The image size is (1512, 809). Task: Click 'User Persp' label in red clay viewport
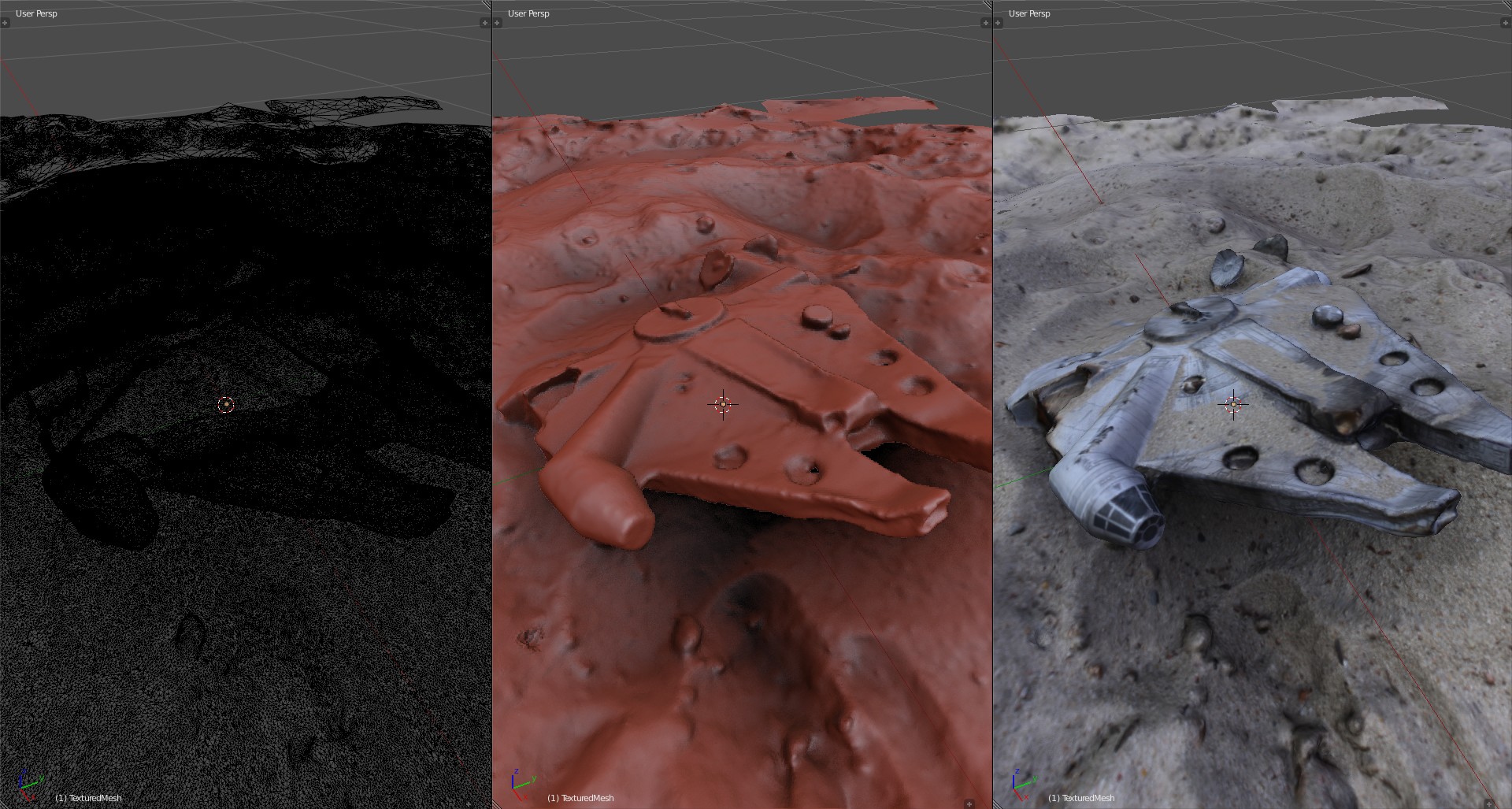[x=528, y=13]
